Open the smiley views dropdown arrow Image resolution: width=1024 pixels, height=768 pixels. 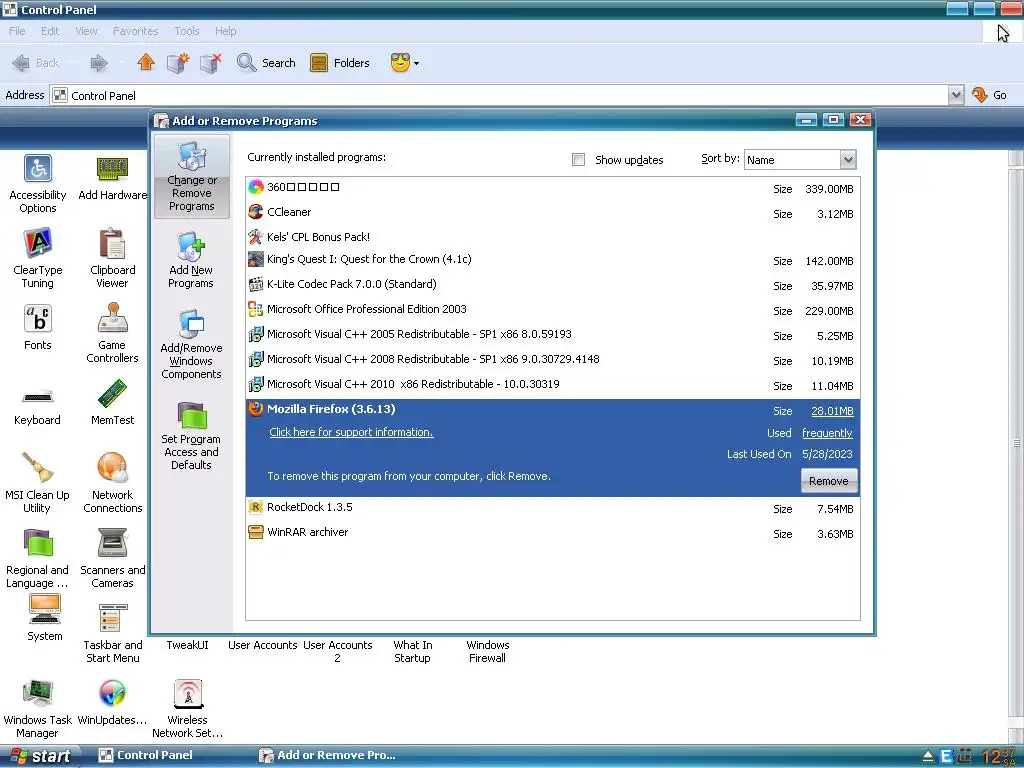[x=416, y=63]
